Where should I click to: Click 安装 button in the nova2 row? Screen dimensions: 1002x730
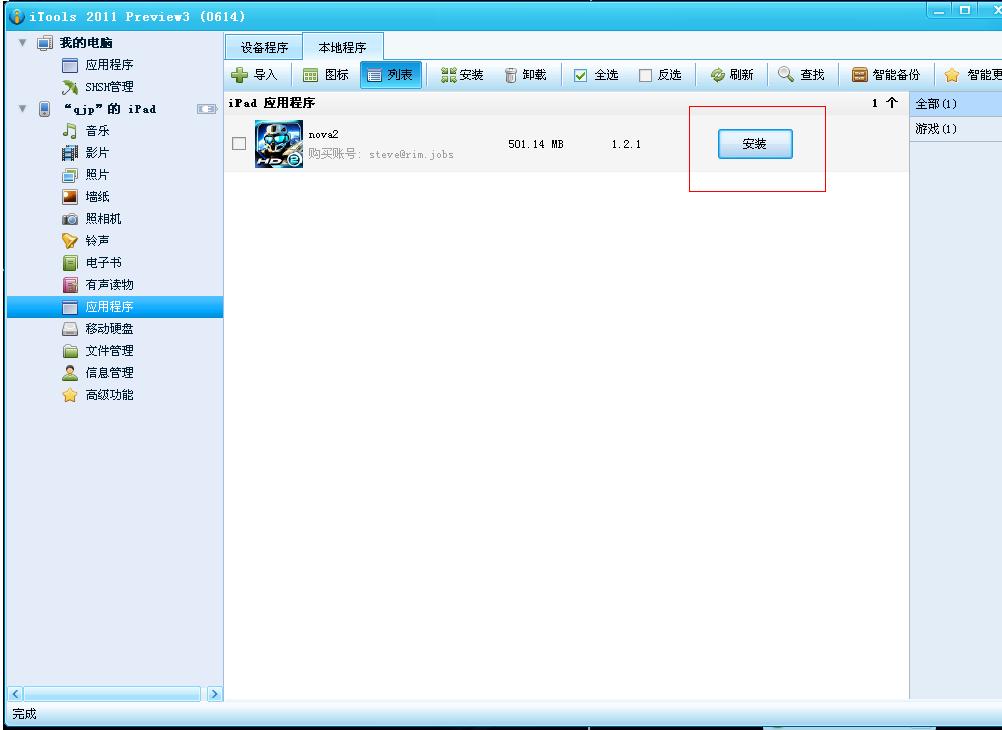[755, 144]
